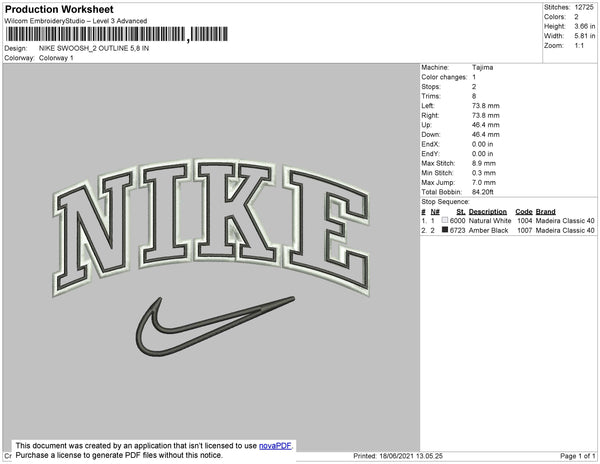Click the 'Page 1 of 1' footer
600x464 pixels.
tap(578, 456)
